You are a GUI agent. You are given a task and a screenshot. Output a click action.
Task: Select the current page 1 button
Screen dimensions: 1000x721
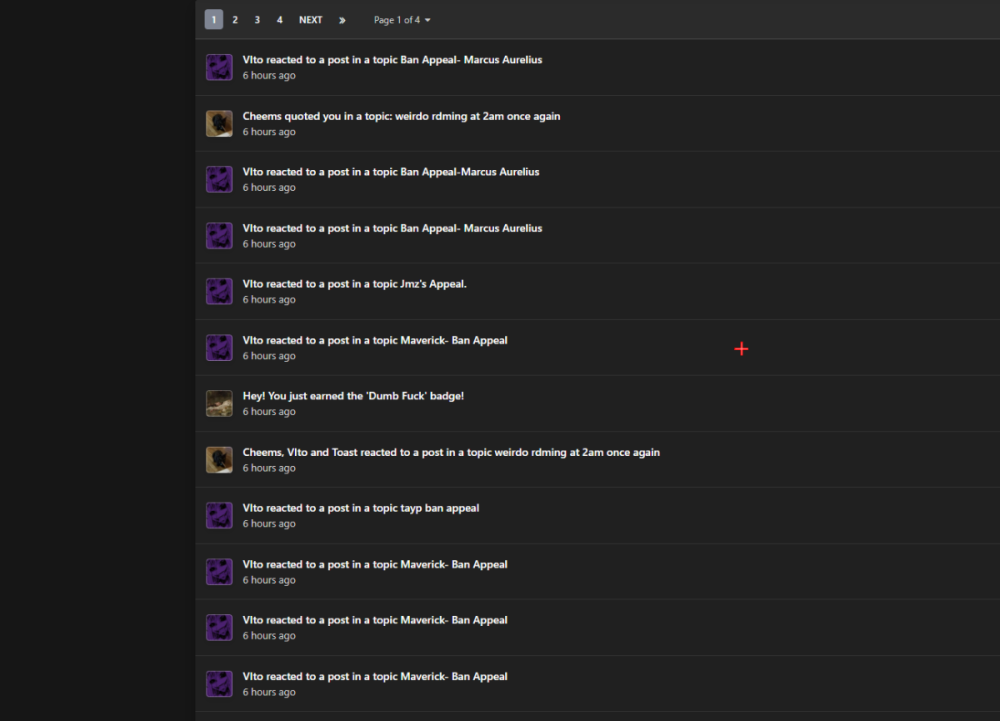pyautogui.click(x=213, y=20)
